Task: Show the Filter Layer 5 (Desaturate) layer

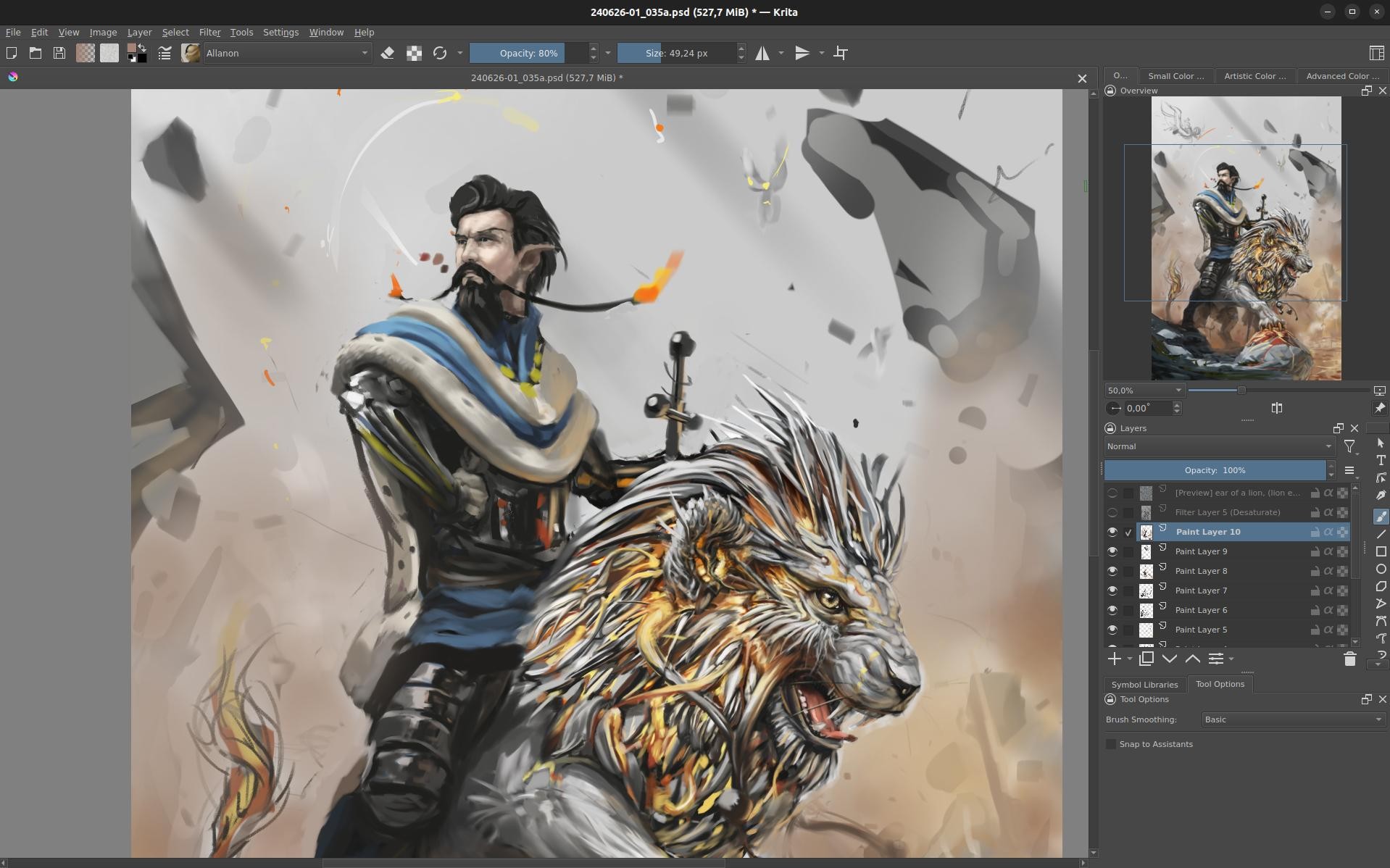Action: (1112, 513)
